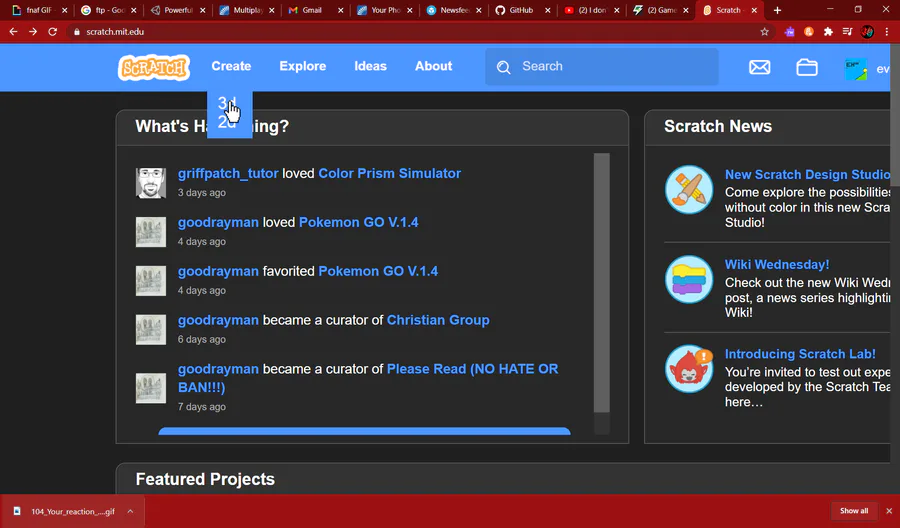Click the address bar scratch.mit.edu
Viewport: 900px width, 528px height.
(x=115, y=32)
